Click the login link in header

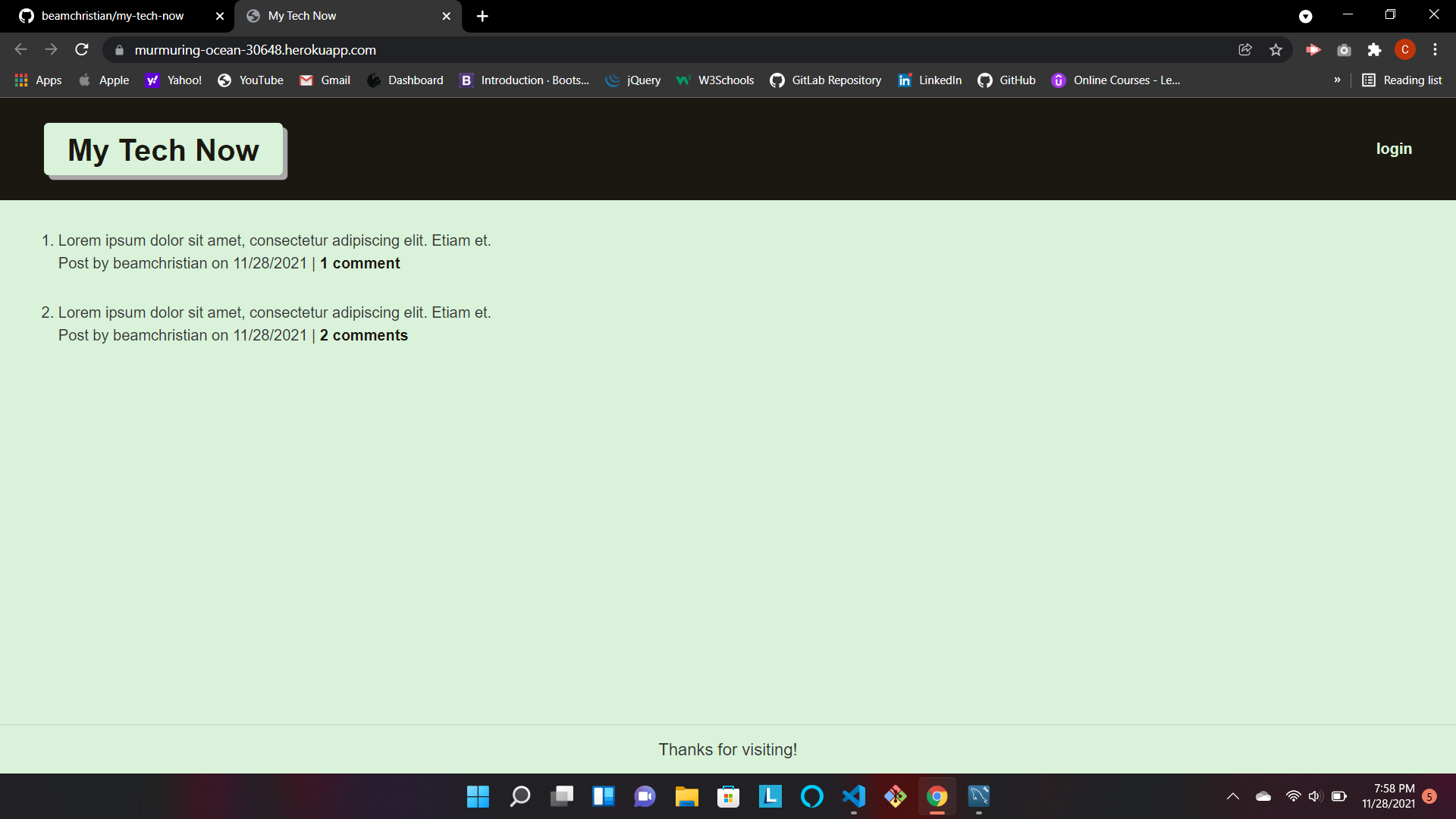click(x=1394, y=149)
